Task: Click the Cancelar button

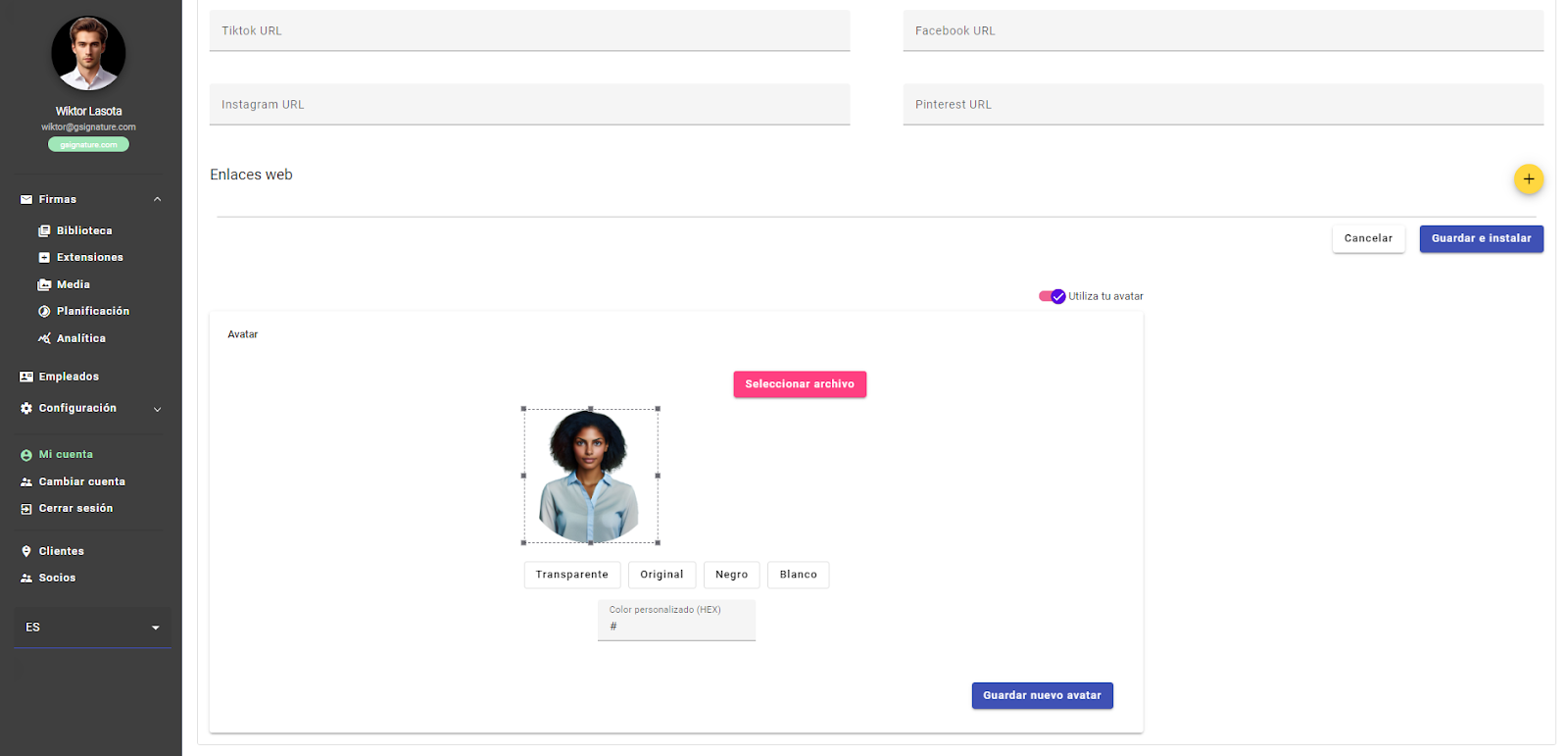Action: point(1368,238)
